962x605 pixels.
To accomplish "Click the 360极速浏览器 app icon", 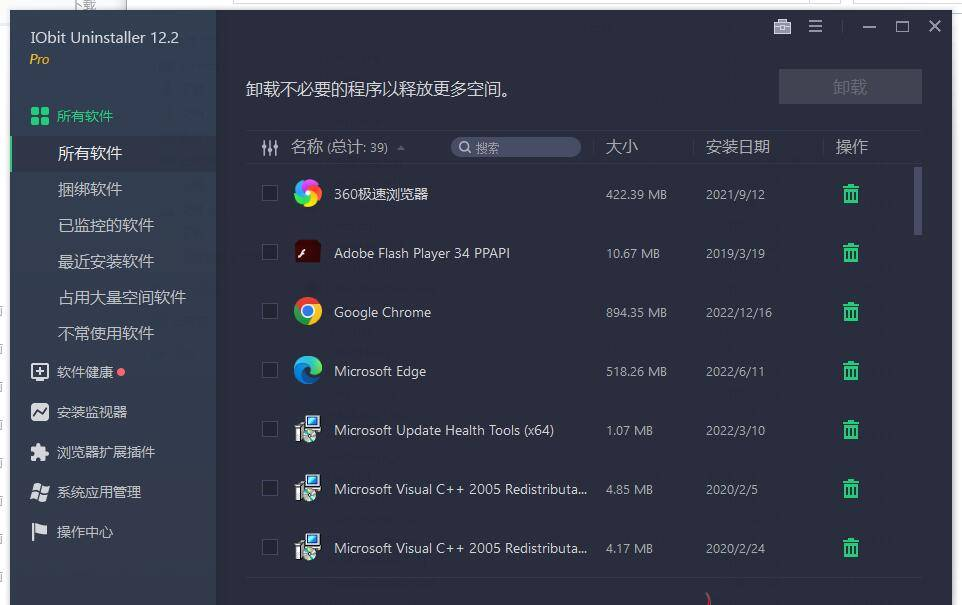I will [307, 193].
